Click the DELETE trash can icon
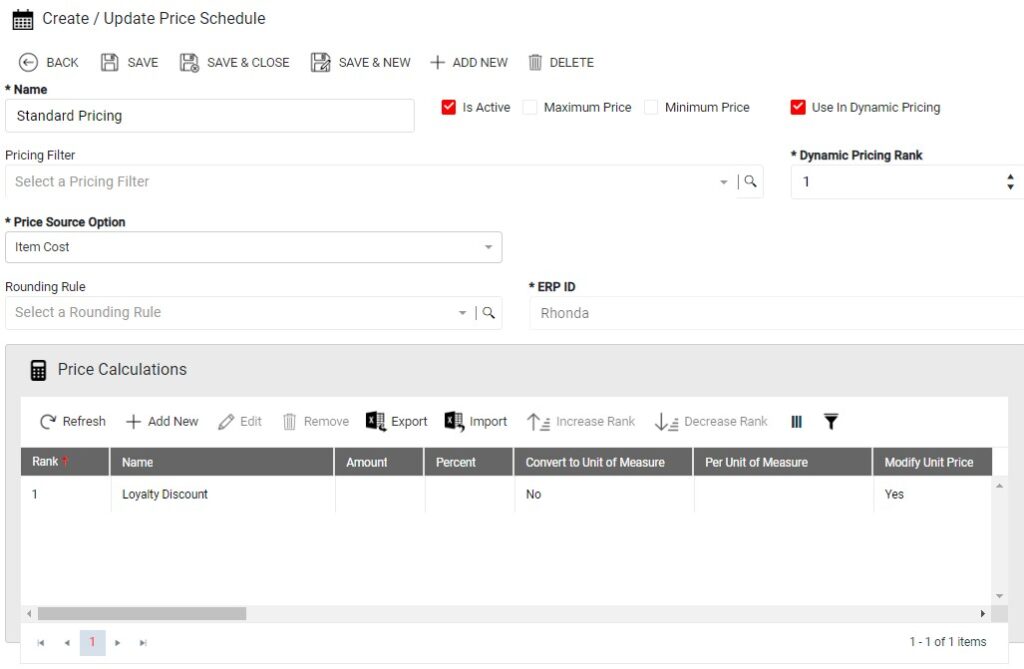 (535, 62)
